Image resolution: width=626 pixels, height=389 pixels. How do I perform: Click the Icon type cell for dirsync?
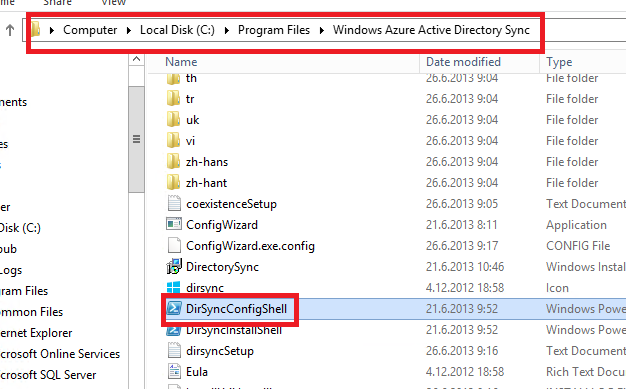[557, 288]
